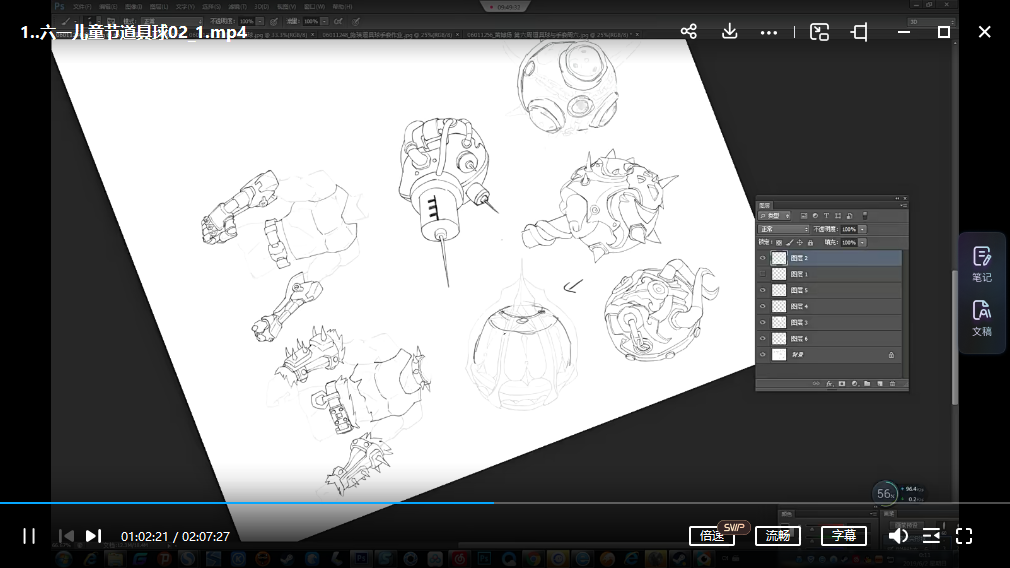Click the share icon in player header
This screenshot has width=1010, height=568.
pyautogui.click(x=689, y=32)
